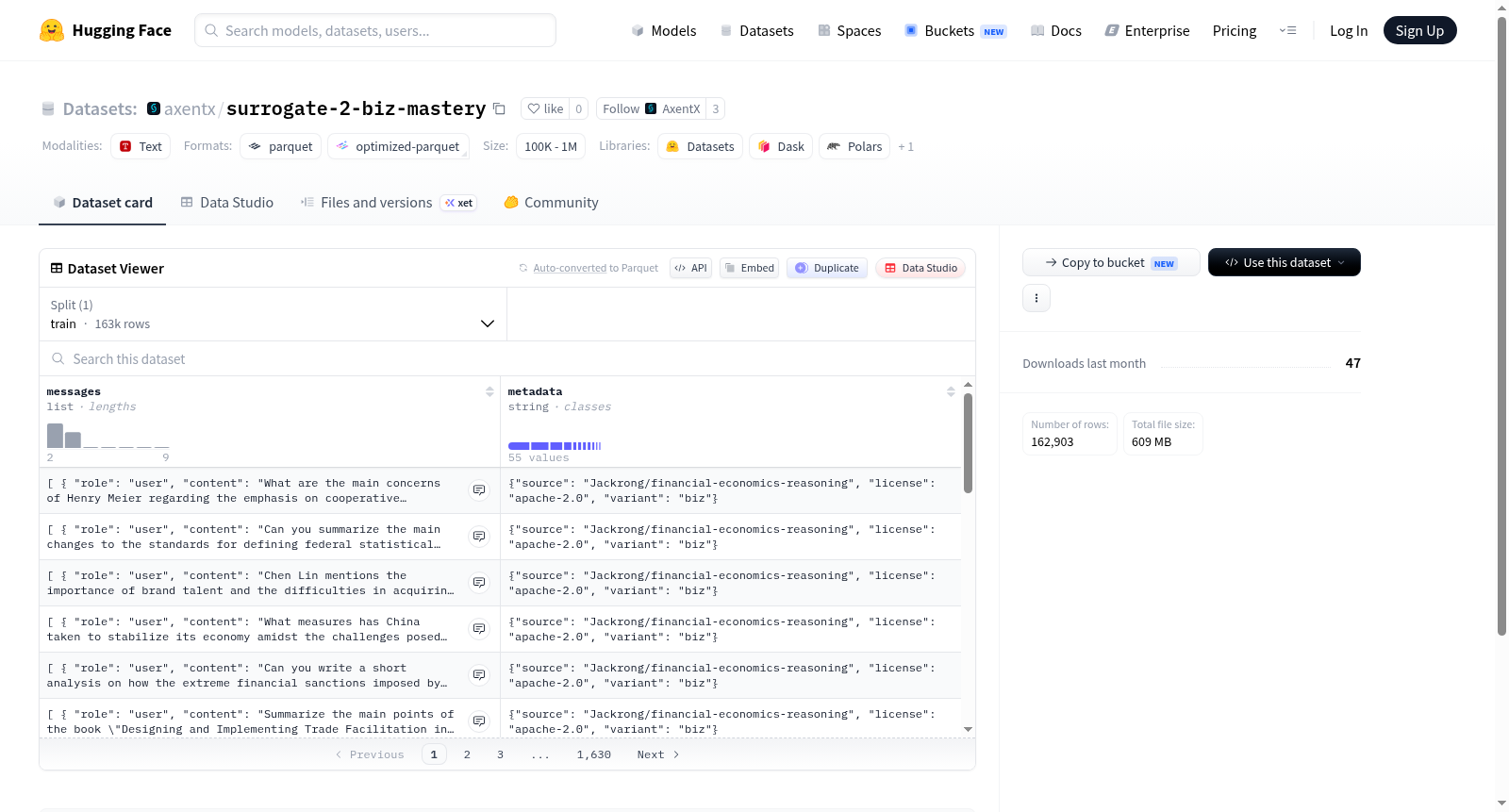Focus the Search this dataset field
Viewport: 1509px width, 812px height.
pyautogui.click(x=507, y=359)
